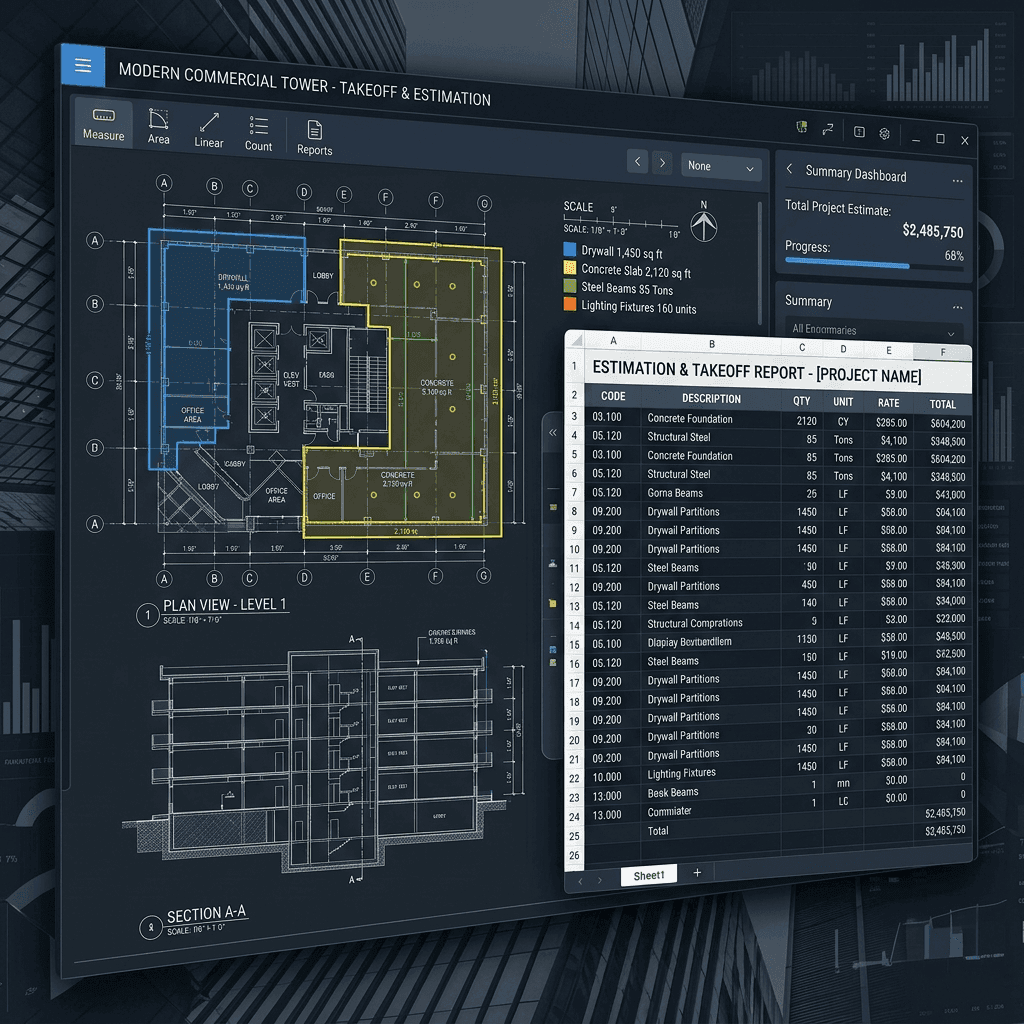Click 'PLAN VIEW - LEVEL 1' drawing title
The width and height of the screenshot is (1024, 1024).
click(224, 605)
